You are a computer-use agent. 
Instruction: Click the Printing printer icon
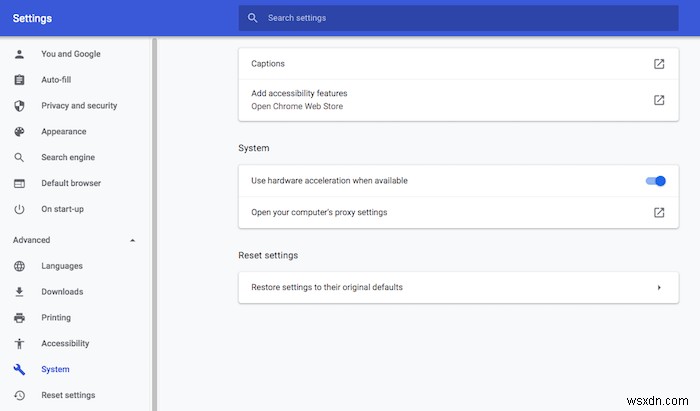tap(19, 318)
